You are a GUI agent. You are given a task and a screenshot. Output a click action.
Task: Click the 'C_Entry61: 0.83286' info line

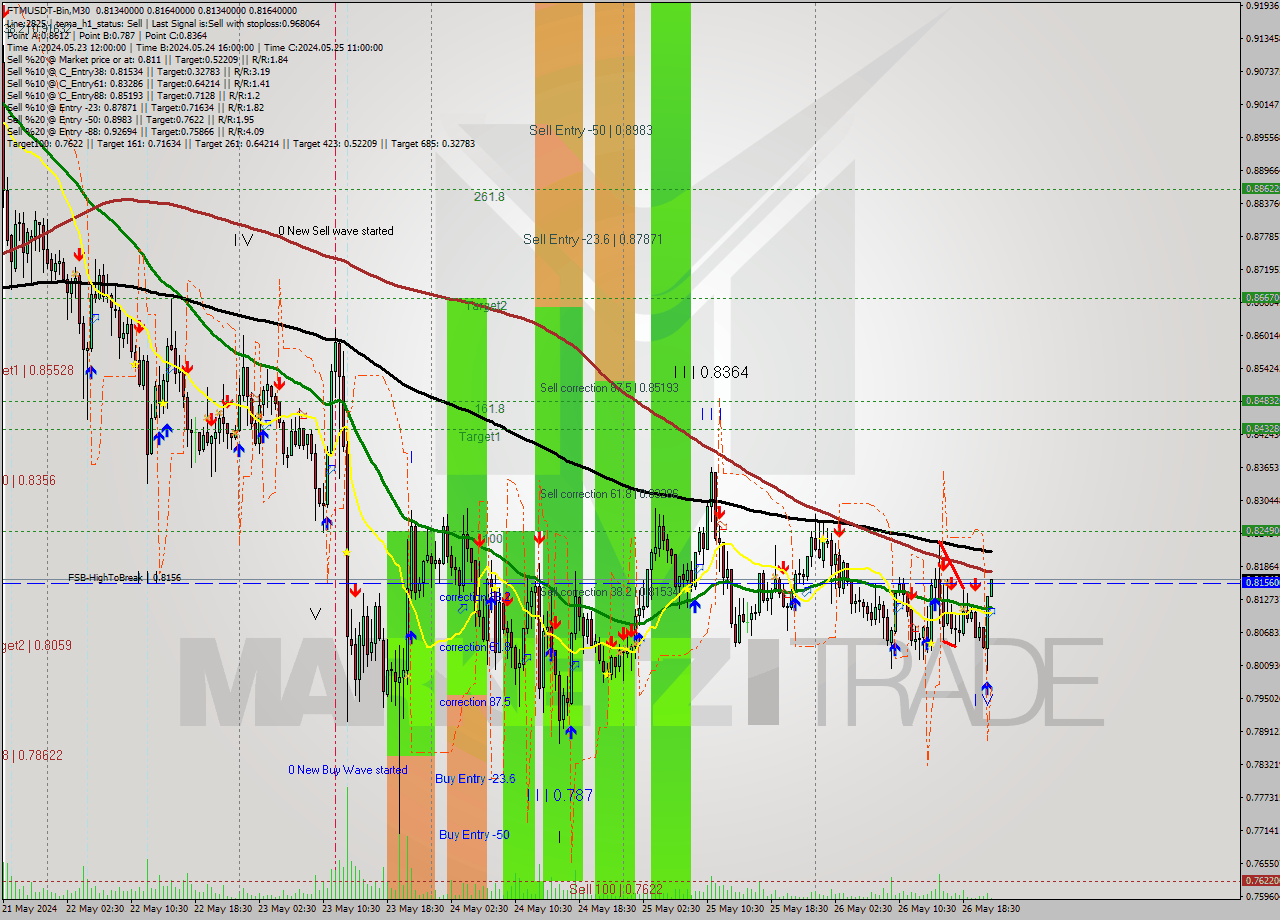pyautogui.click(x=138, y=83)
